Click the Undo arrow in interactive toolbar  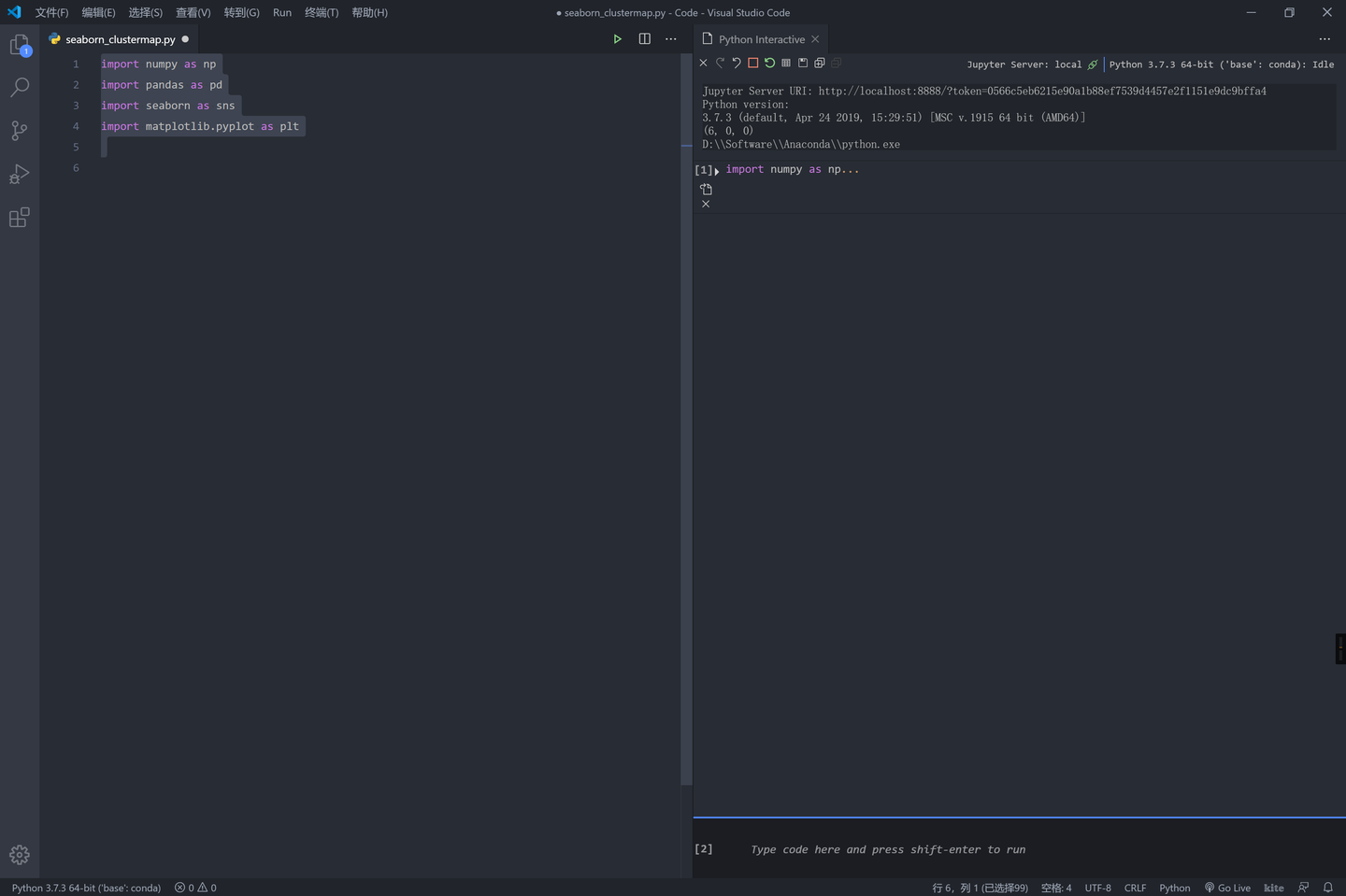tap(737, 63)
